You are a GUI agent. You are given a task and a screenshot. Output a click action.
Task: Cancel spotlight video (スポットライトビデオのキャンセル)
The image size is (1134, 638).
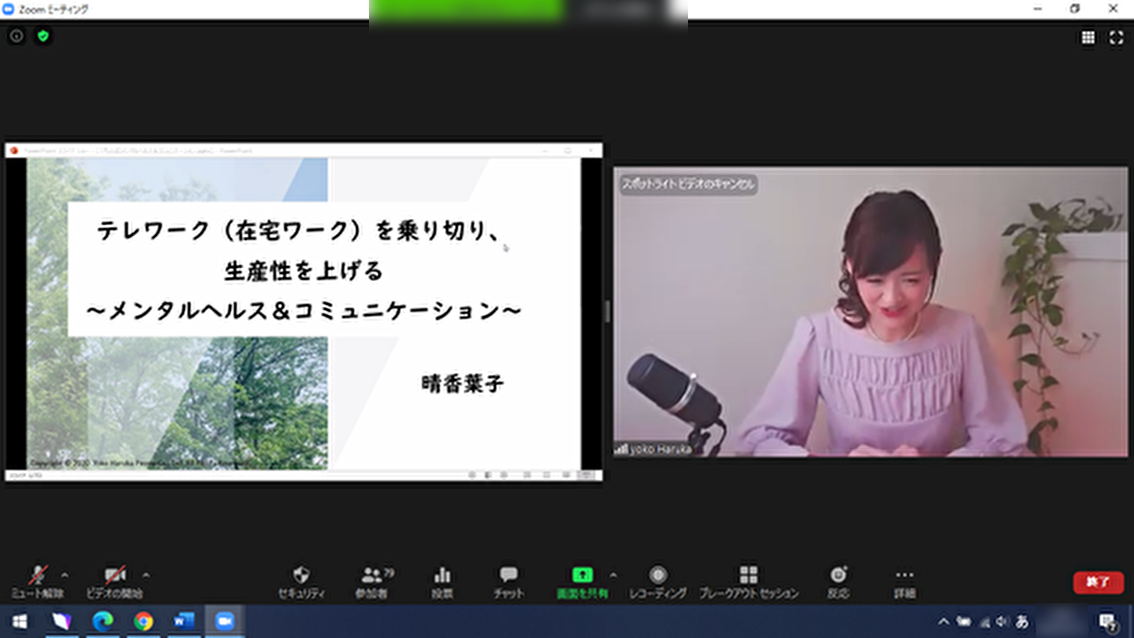click(x=689, y=185)
